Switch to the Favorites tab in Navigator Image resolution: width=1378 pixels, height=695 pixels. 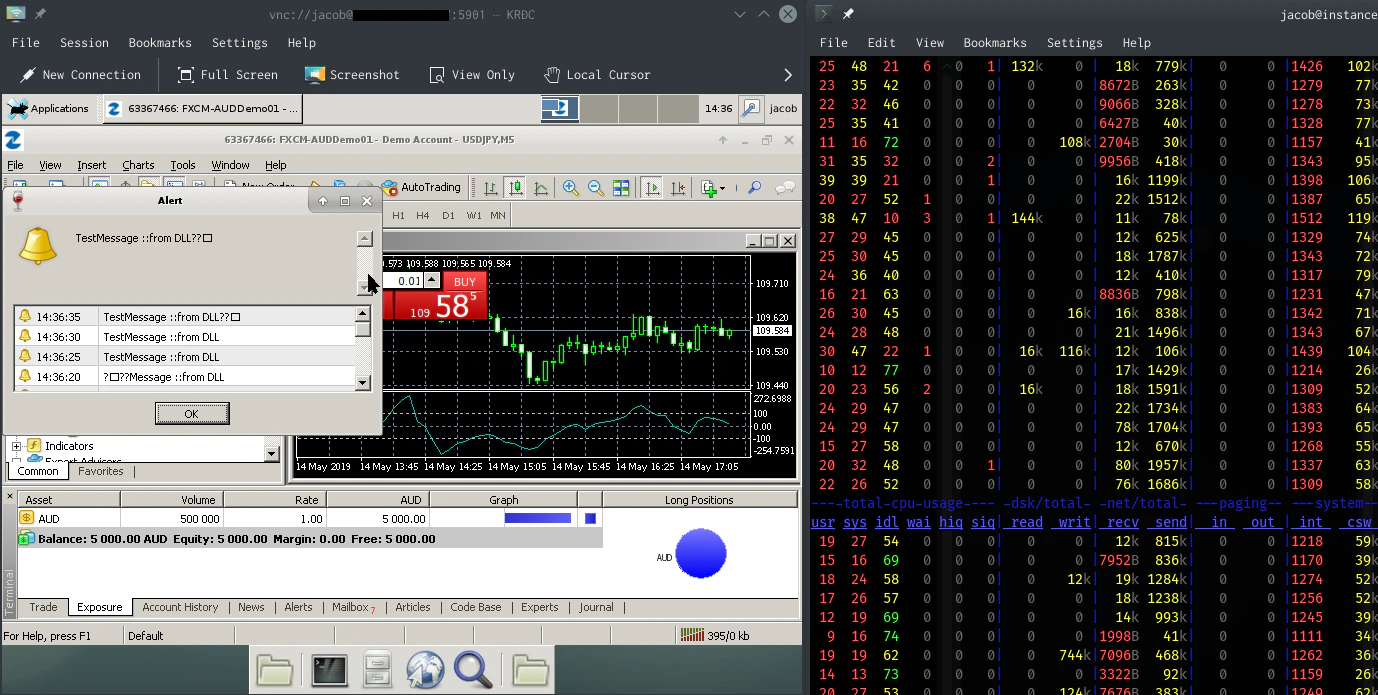click(101, 471)
